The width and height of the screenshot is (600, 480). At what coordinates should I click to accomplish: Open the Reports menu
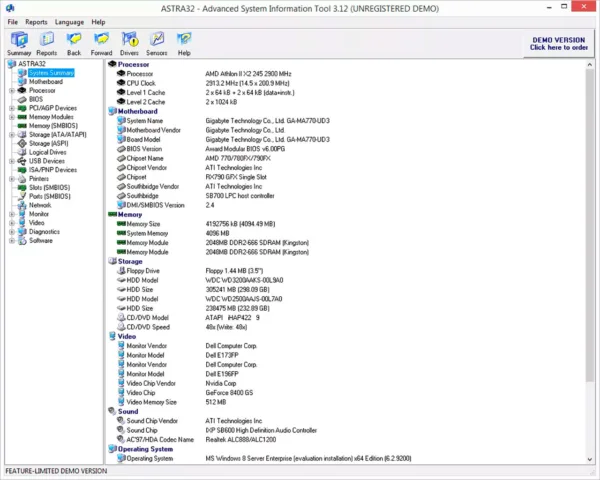36,22
